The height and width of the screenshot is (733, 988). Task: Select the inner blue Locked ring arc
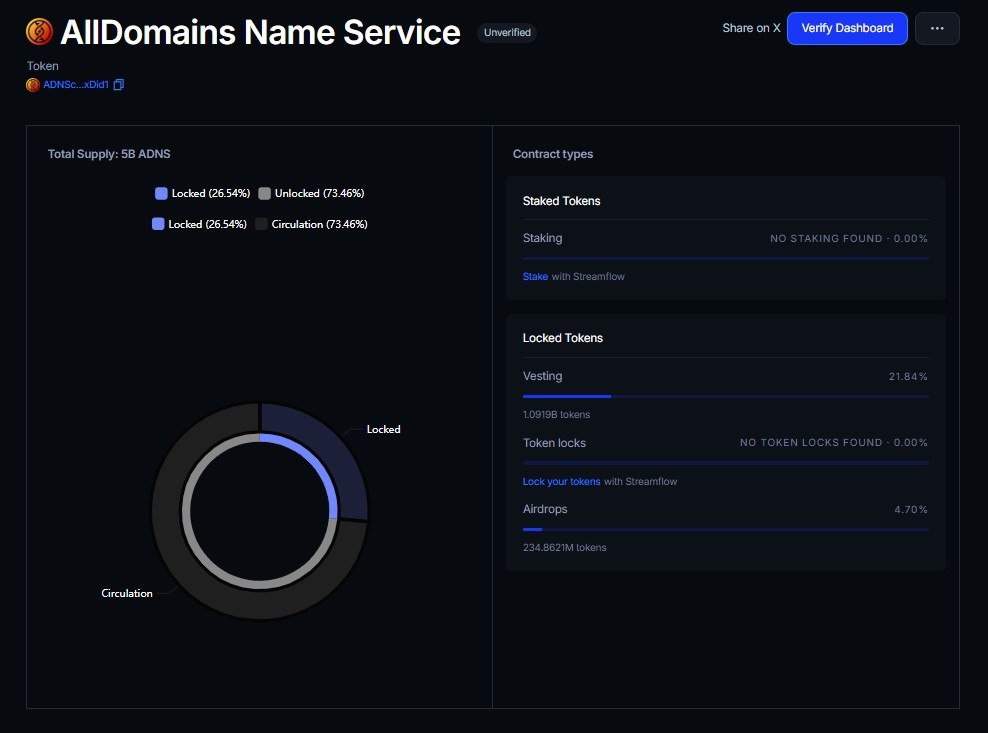312,459
